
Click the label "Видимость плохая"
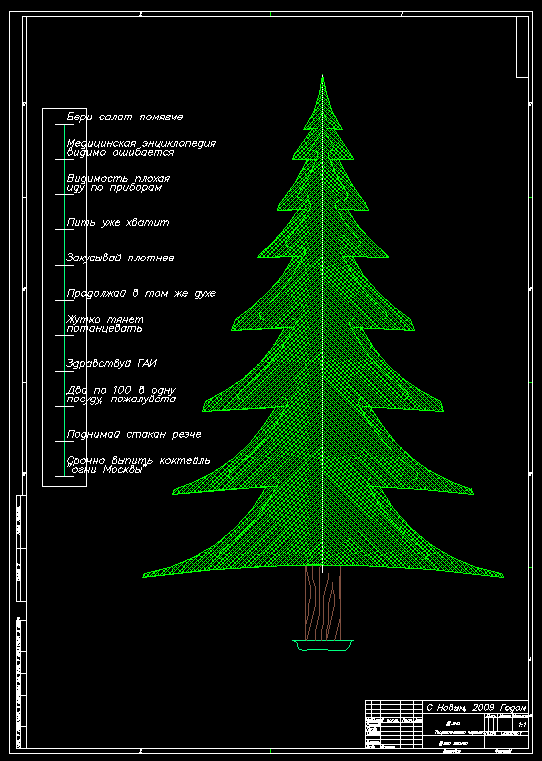(x=118, y=179)
